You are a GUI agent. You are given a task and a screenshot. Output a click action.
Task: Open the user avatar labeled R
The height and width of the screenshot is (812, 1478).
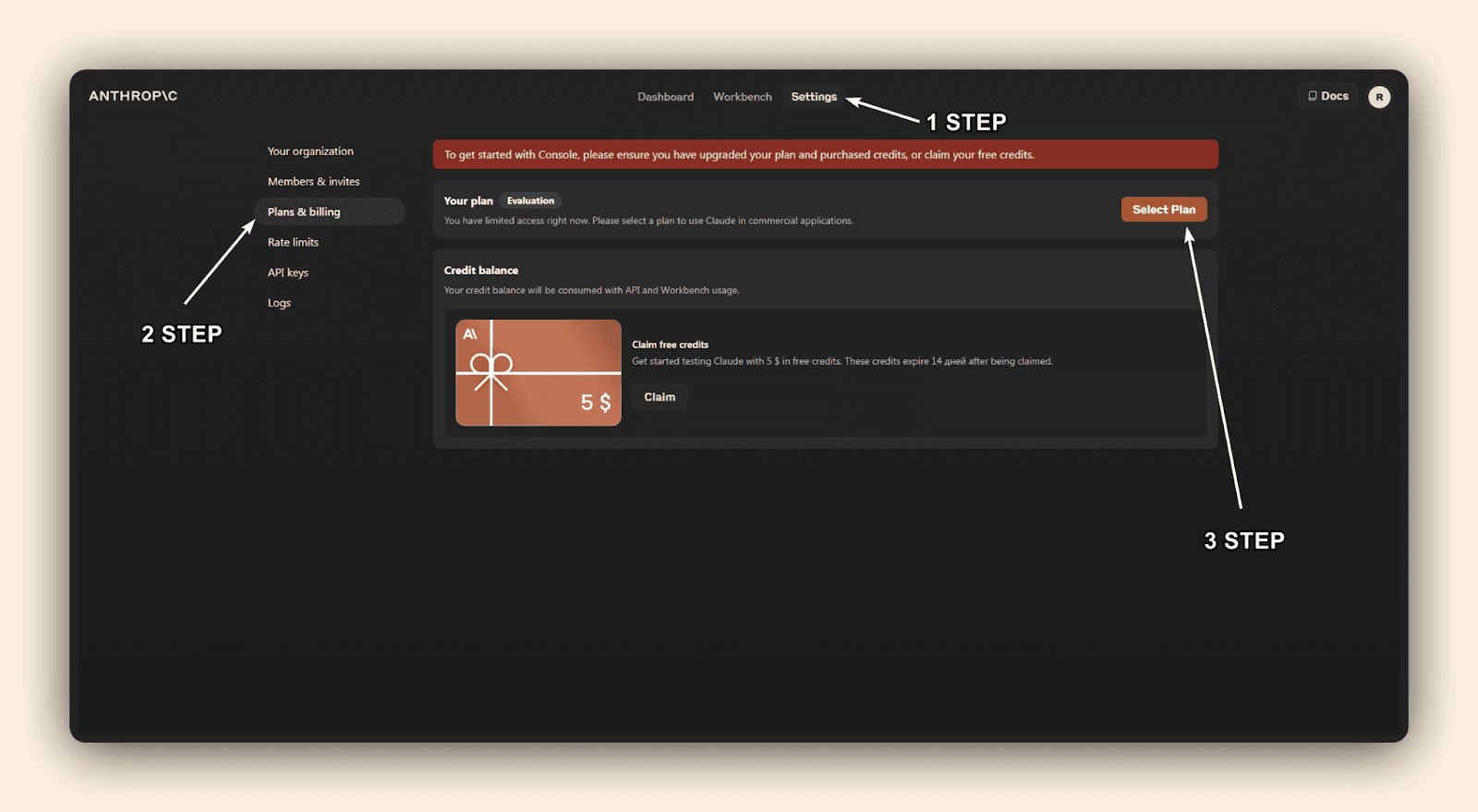coord(1378,97)
